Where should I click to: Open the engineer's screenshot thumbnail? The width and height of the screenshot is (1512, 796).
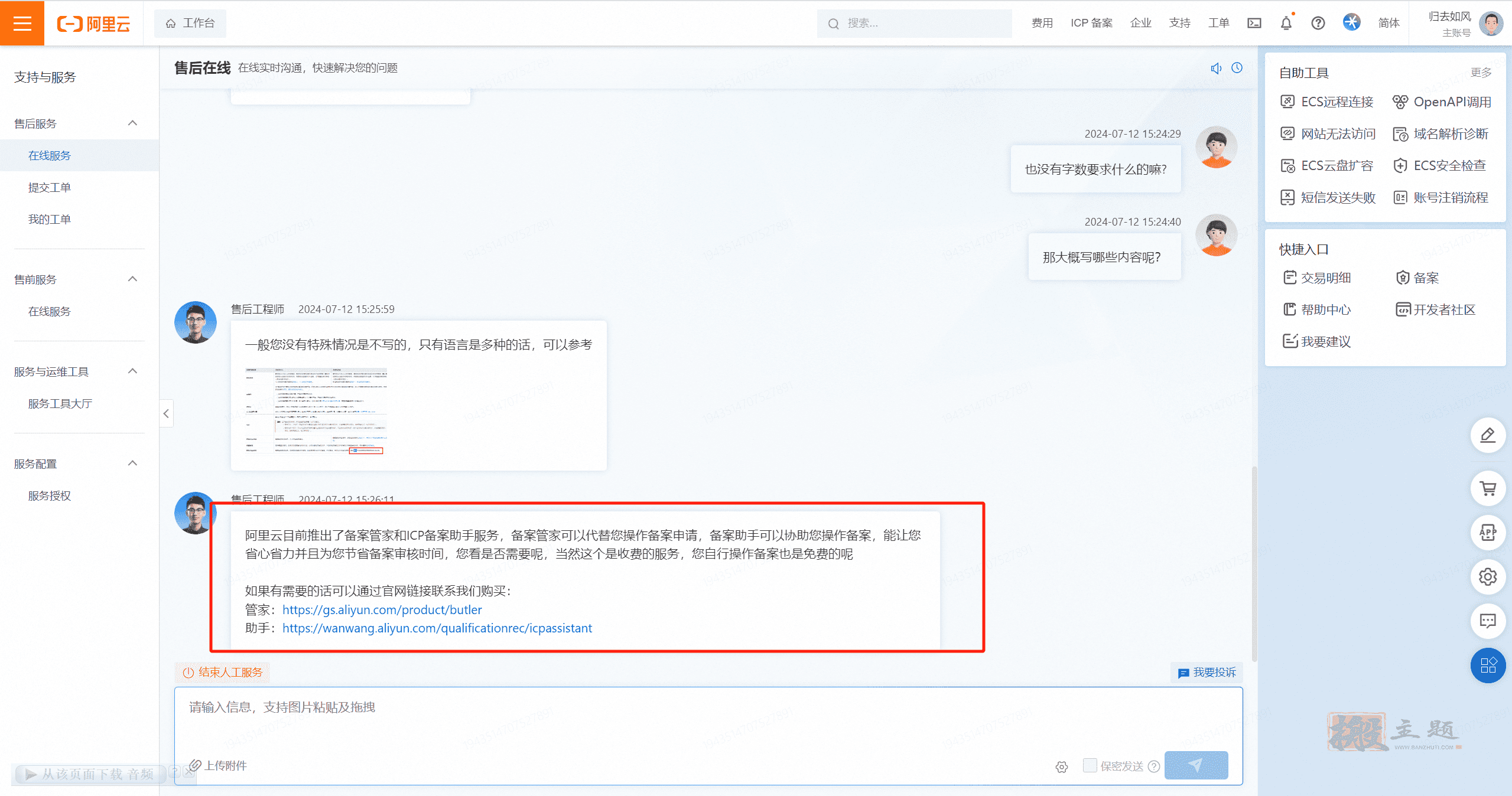pos(316,412)
